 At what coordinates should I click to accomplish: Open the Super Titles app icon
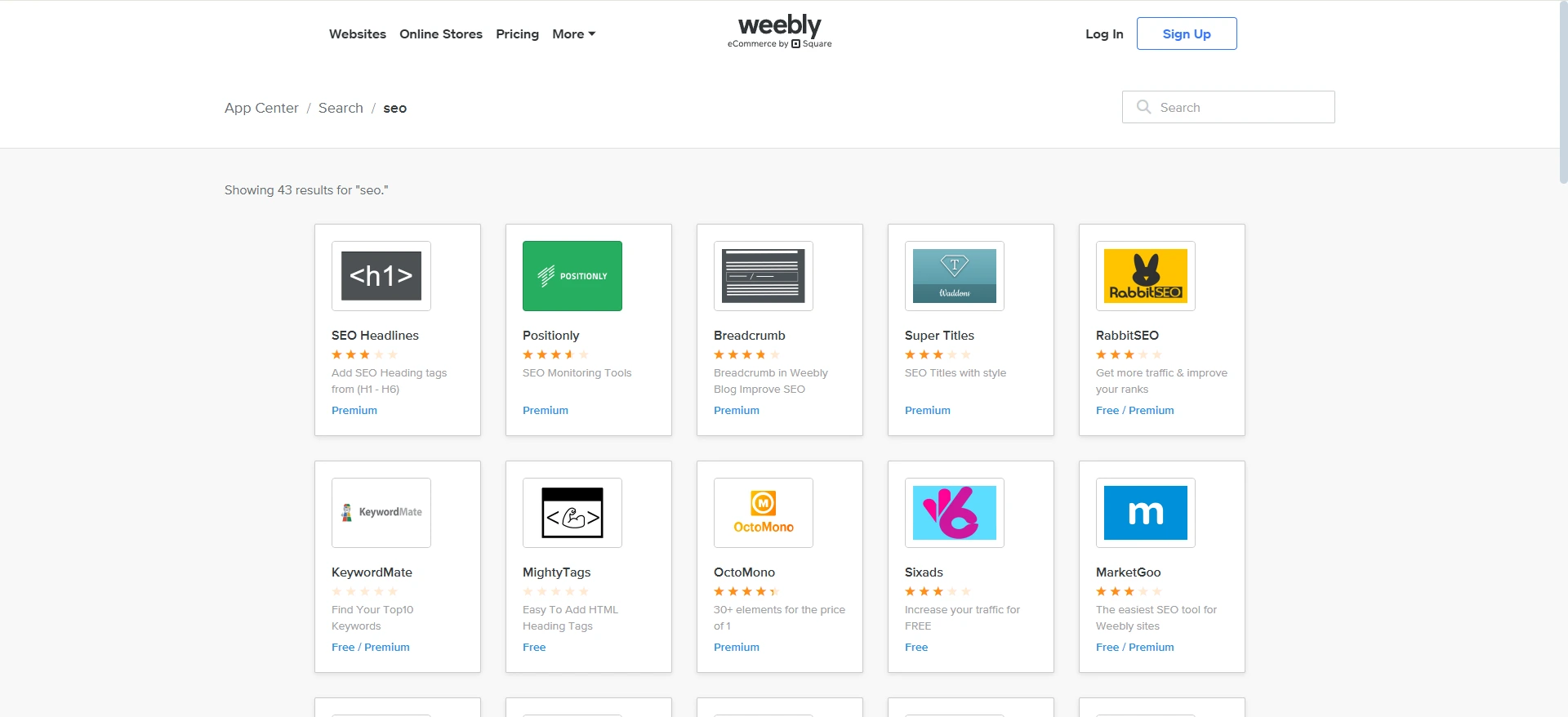(955, 276)
